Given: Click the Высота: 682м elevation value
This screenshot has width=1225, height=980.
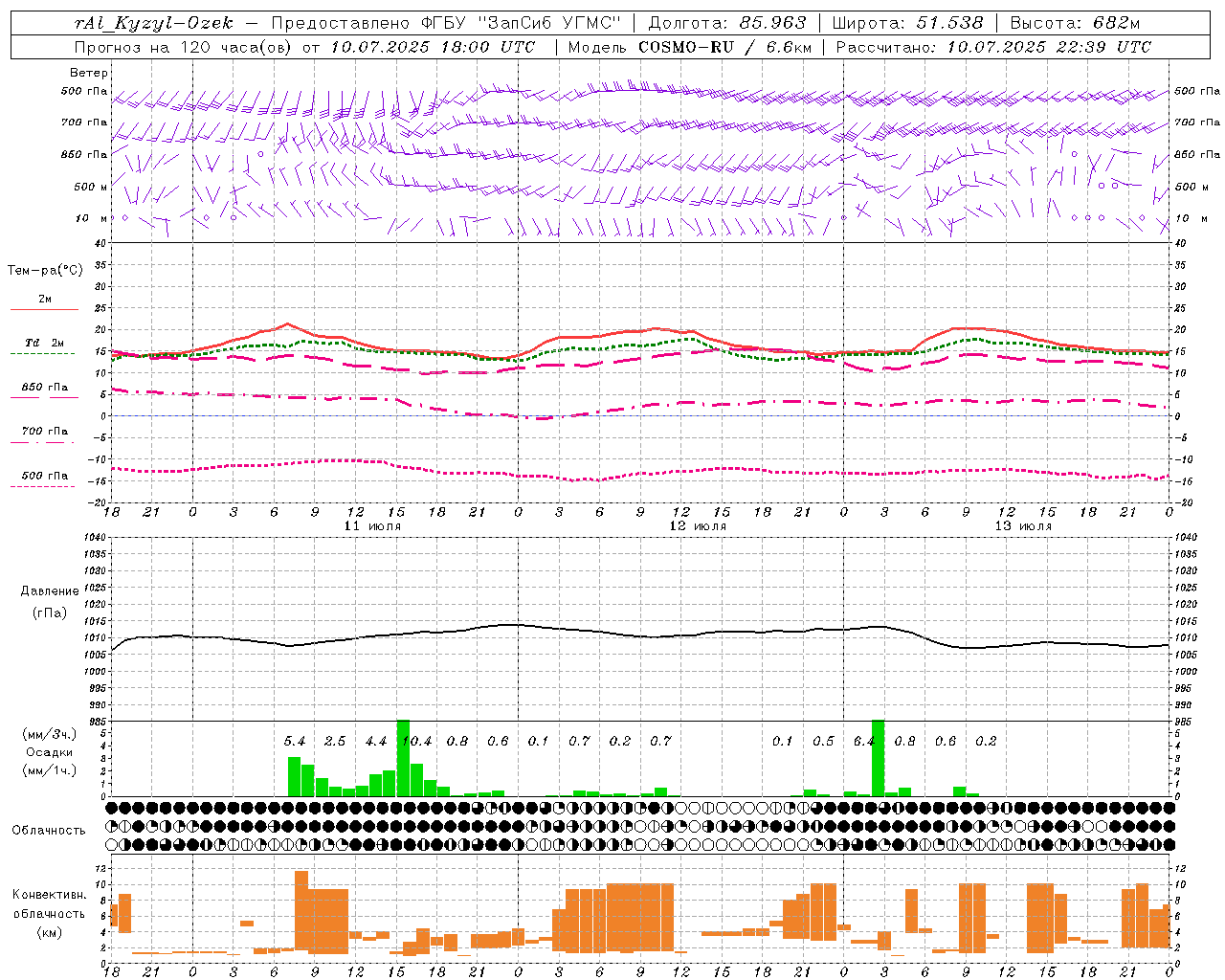Looking at the screenshot, I should coord(1075,23).
